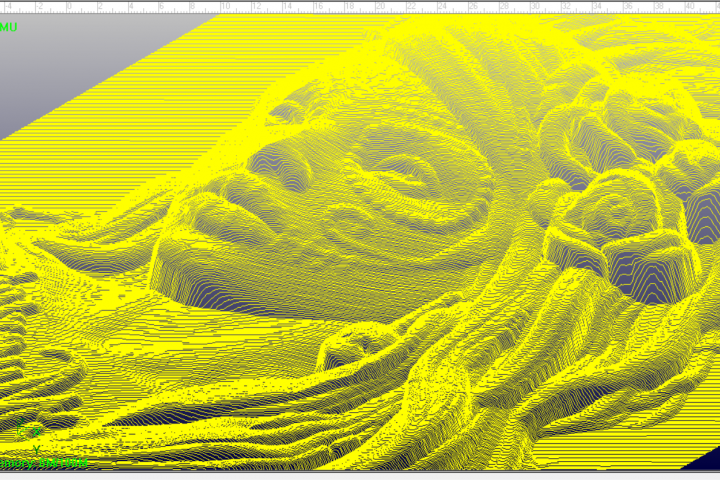Click the 10 mark on the top ruler
The width and height of the screenshot is (720, 480).
pos(225,6)
